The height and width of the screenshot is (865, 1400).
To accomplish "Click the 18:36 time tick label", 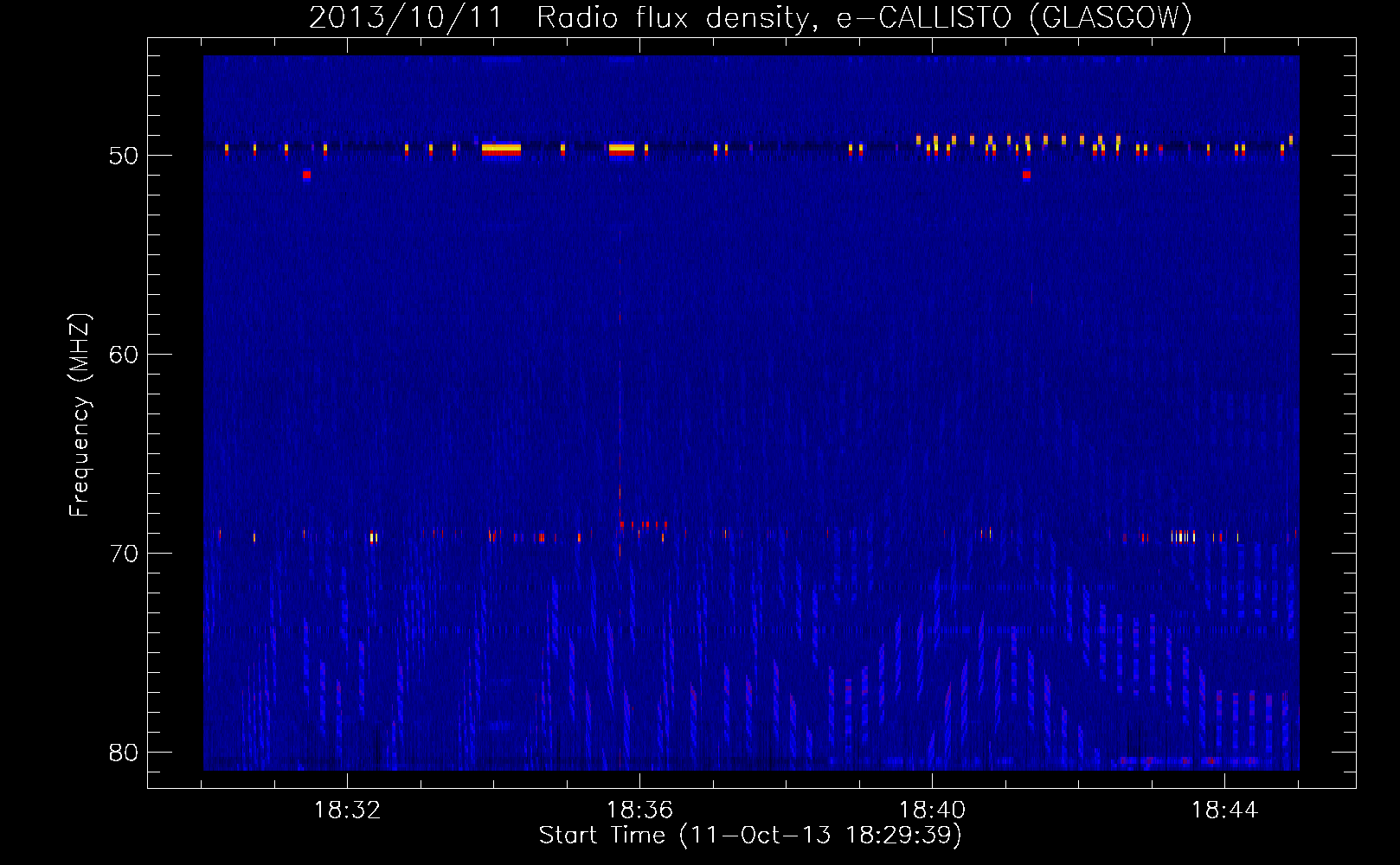I will [x=639, y=810].
